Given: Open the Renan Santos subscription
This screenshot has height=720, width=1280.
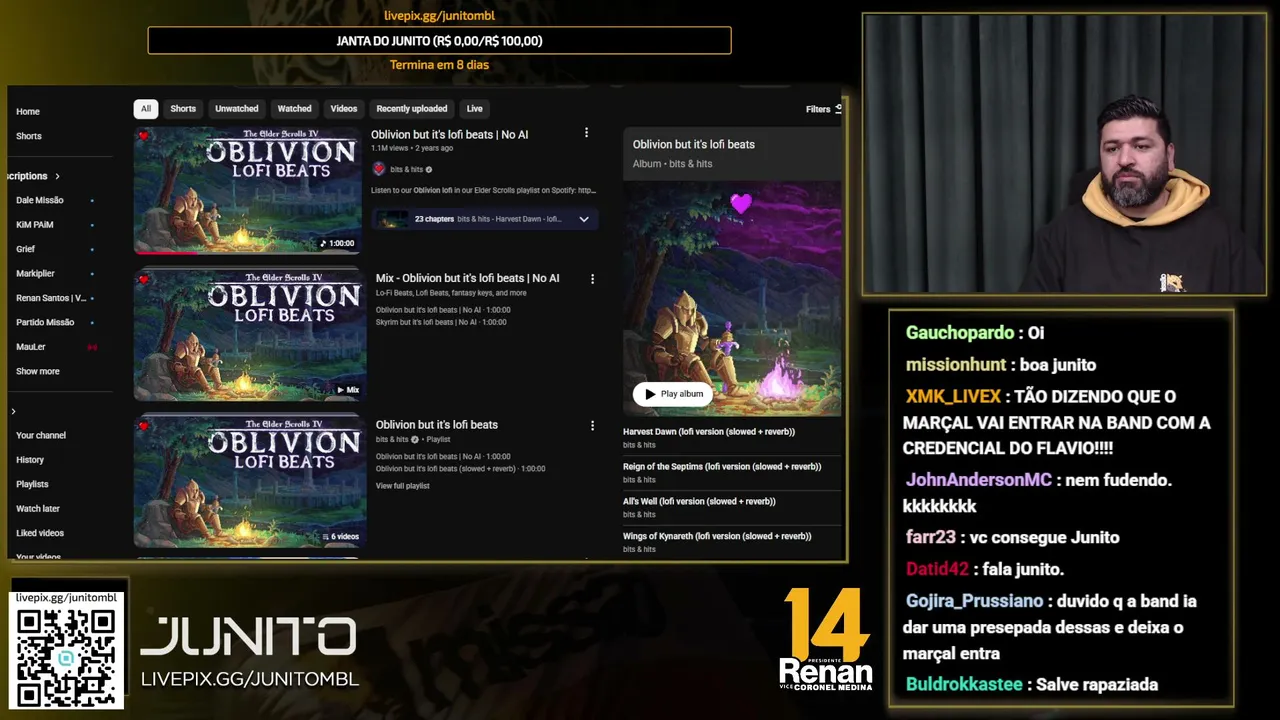Looking at the screenshot, I should pyautogui.click(x=51, y=298).
